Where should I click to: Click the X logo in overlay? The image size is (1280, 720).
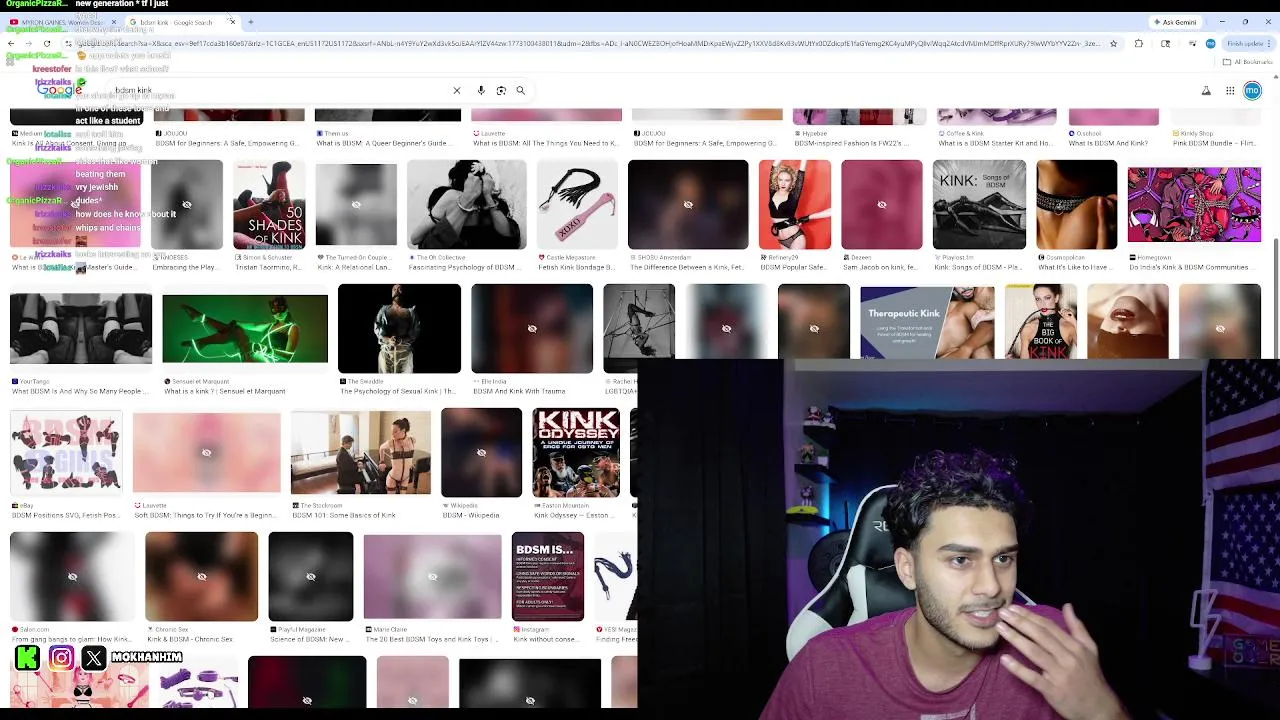[94, 658]
